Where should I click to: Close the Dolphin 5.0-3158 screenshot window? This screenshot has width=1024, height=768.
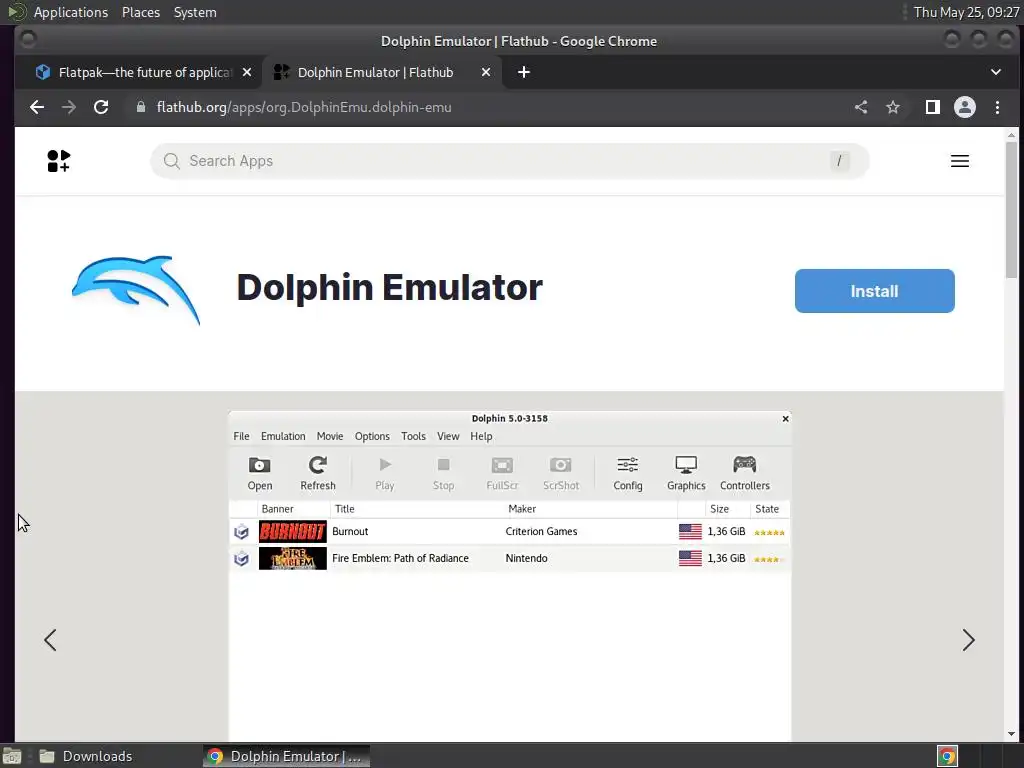(x=786, y=419)
